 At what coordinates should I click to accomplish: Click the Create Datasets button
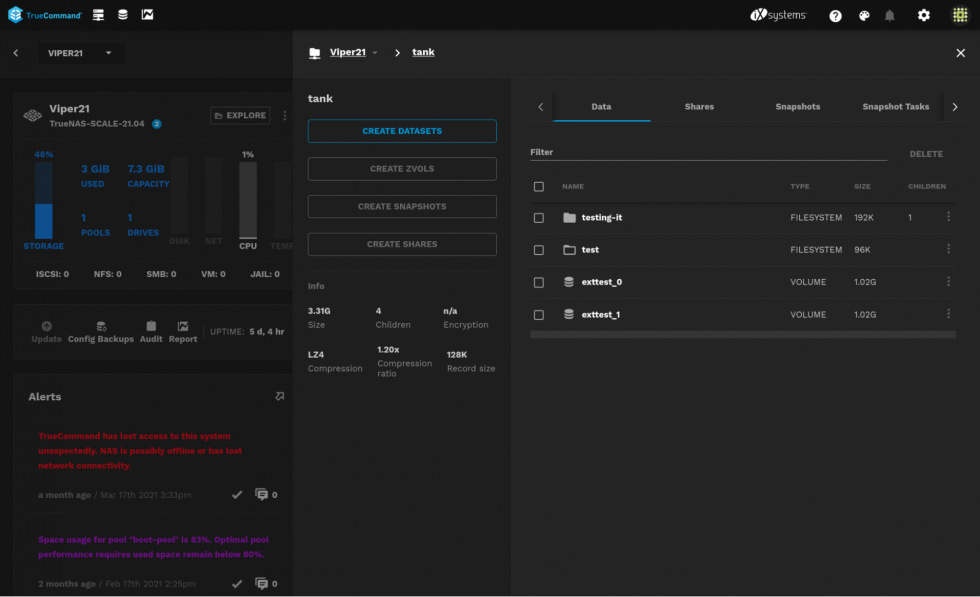[x=402, y=131]
